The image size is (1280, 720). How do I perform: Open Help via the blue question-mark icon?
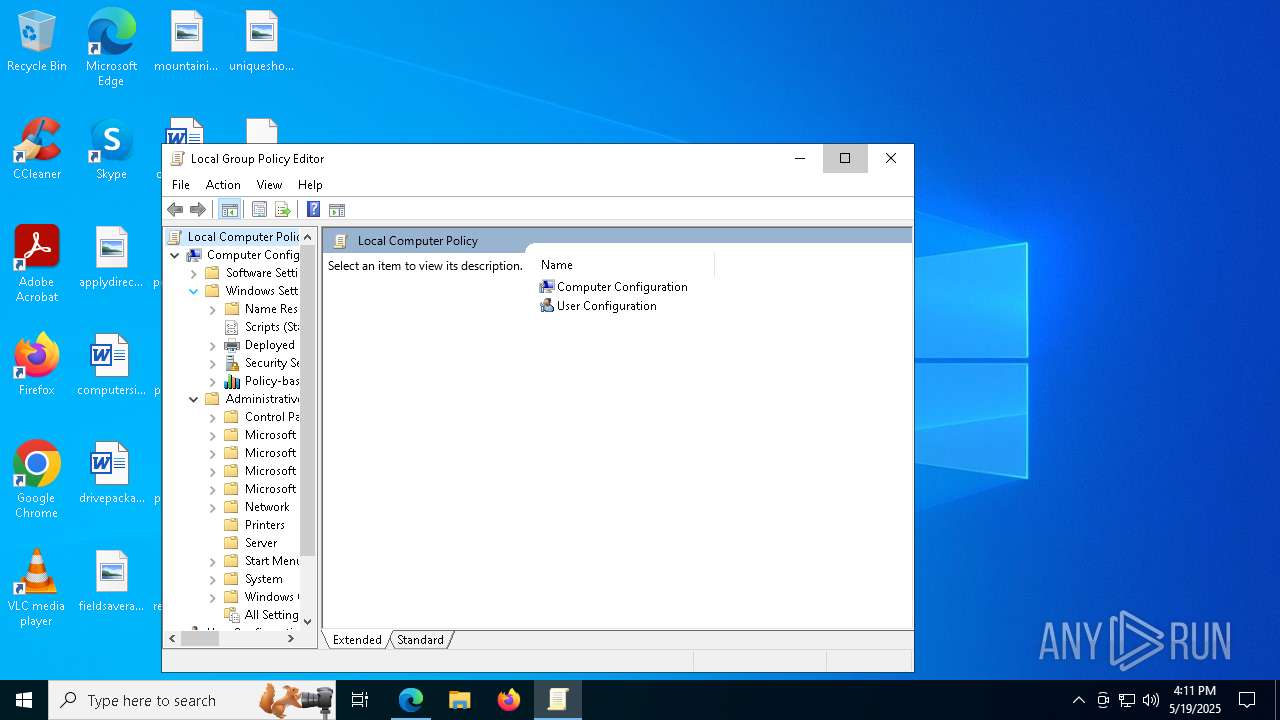click(313, 210)
